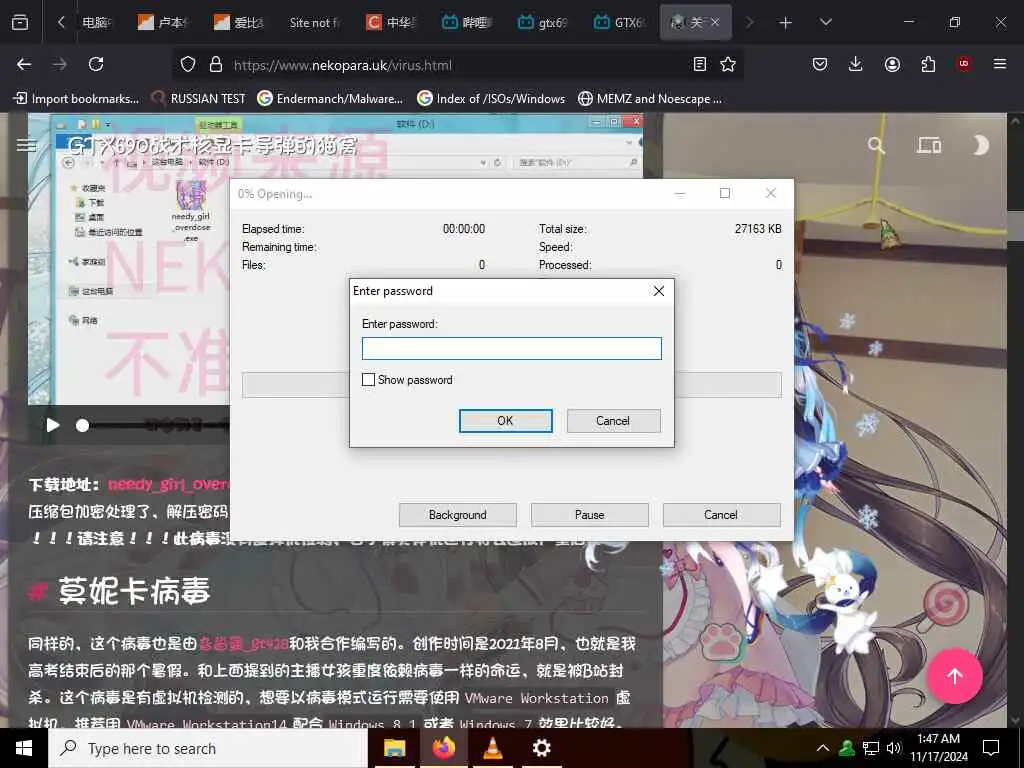Seek using the video progress handle
The image size is (1024, 768).
pyautogui.click(x=82, y=426)
